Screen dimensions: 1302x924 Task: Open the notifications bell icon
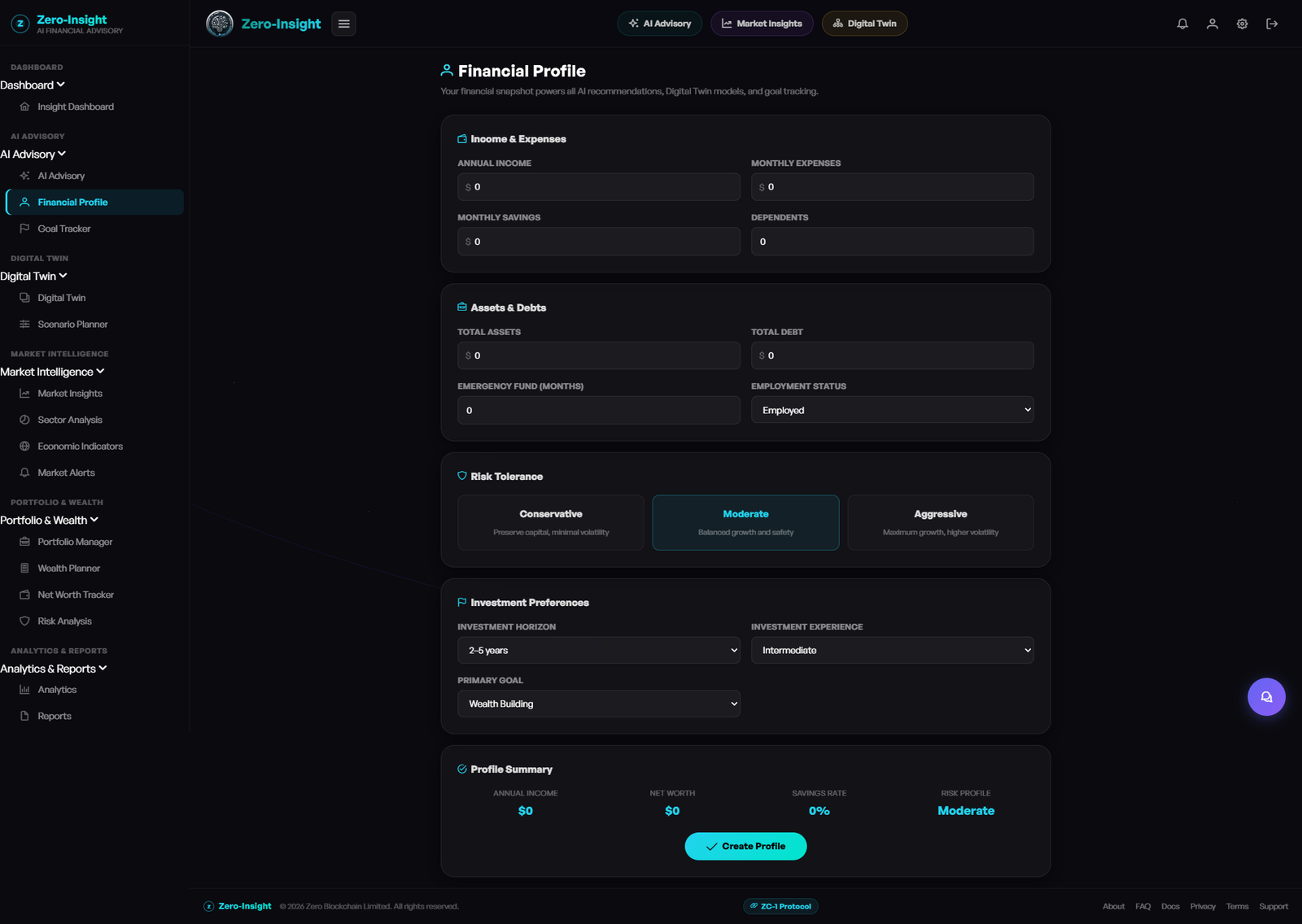click(x=1182, y=24)
